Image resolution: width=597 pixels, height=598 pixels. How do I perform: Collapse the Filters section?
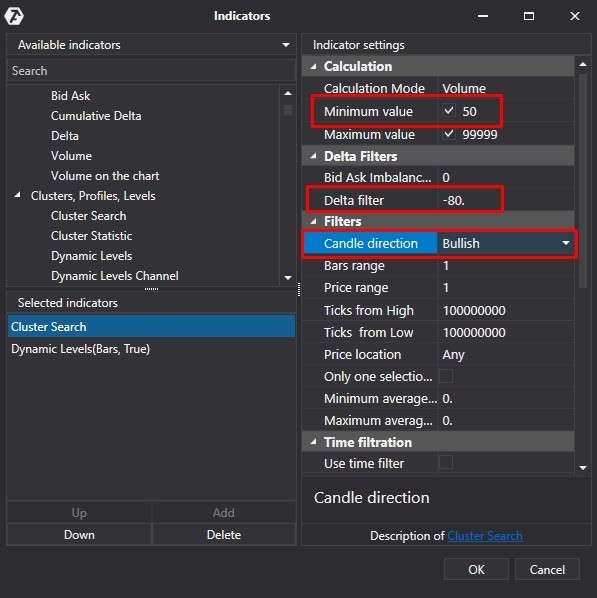(x=314, y=221)
